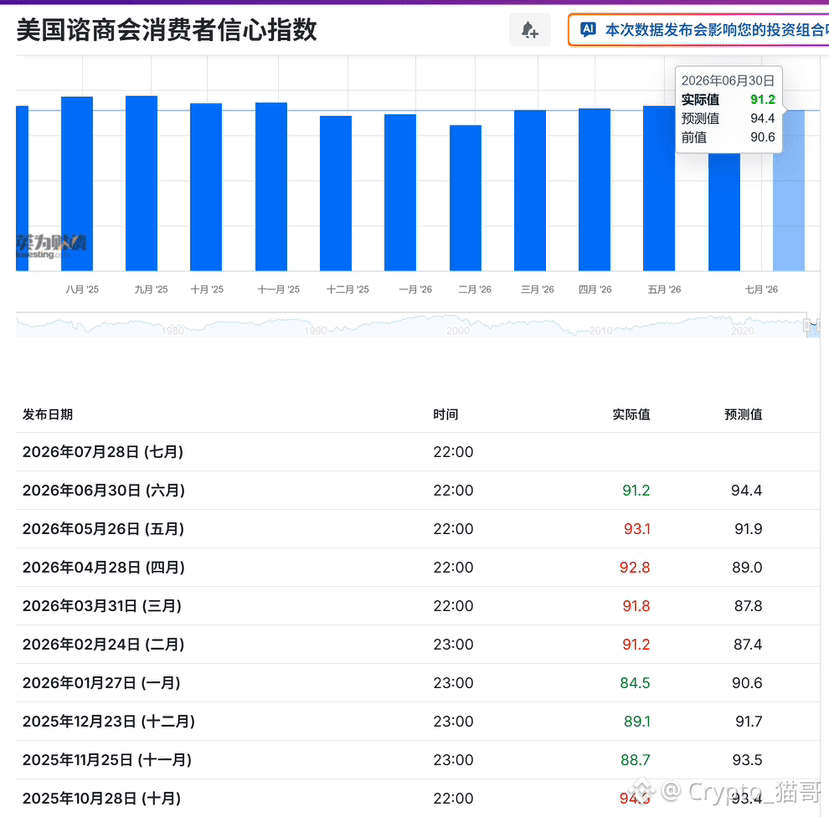Click the 实际值 column header
The image size is (829, 817).
(631, 415)
